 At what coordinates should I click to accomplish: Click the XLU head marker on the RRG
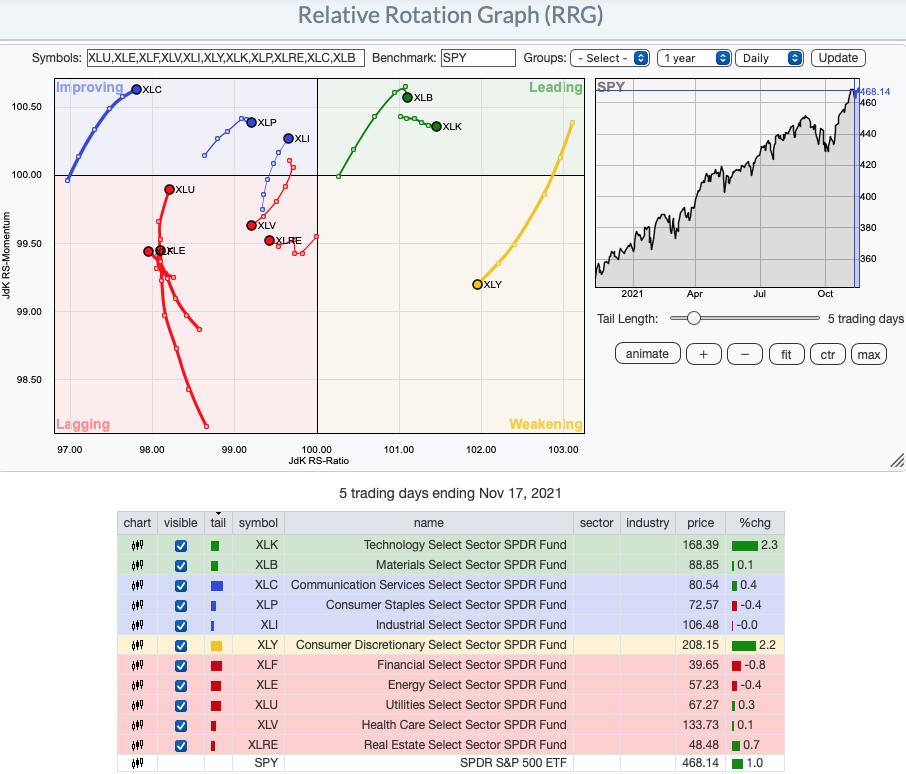coord(169,189)
